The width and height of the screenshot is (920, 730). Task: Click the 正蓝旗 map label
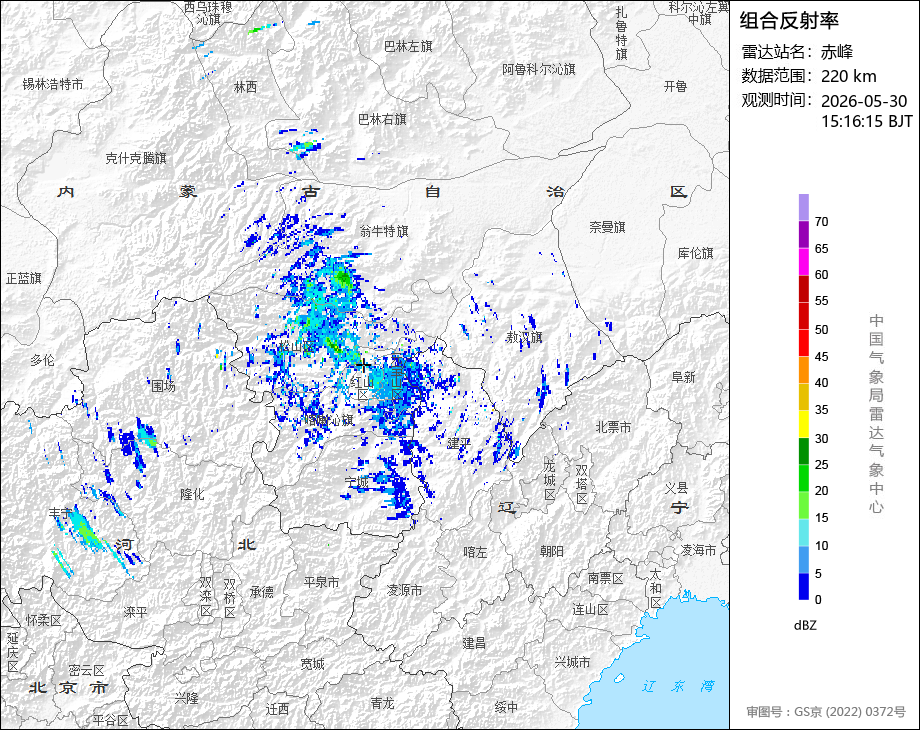click(x=23, y=278)
